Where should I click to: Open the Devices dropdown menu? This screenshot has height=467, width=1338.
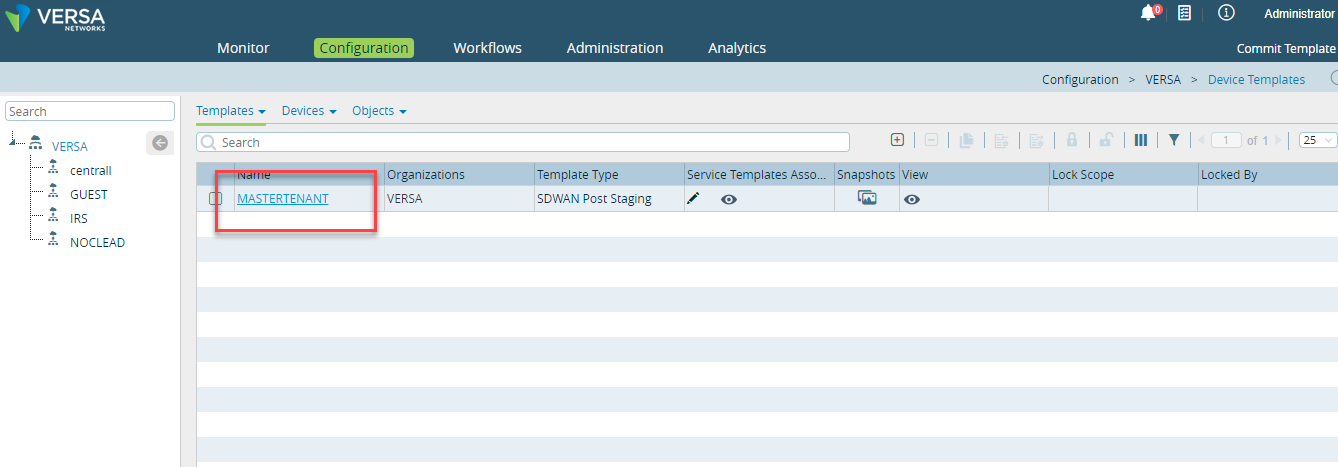pyautogui.click(x=309, y=111)
